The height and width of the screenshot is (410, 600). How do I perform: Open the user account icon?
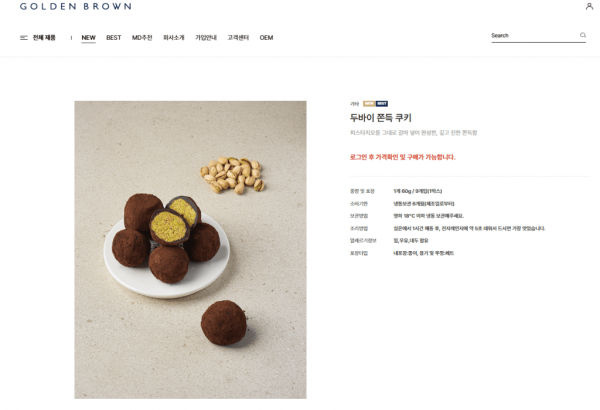[589, 6]
